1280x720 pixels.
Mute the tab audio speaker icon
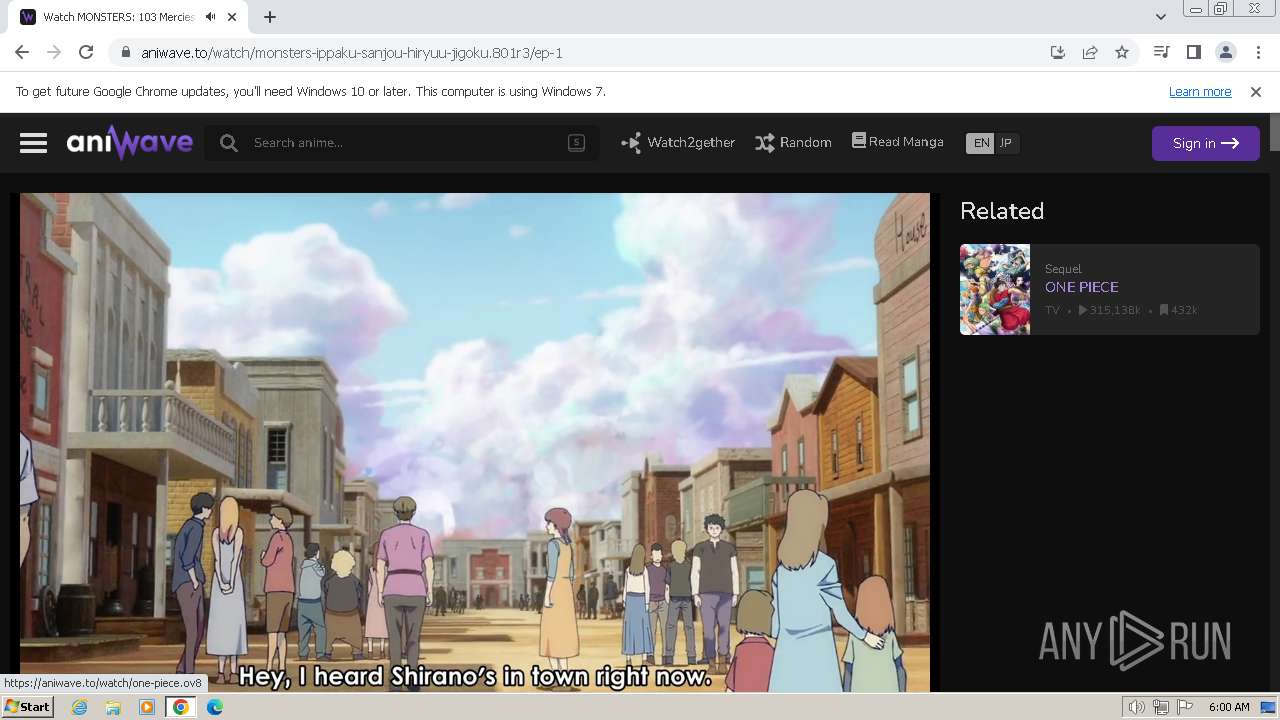(x=211, y=17)
